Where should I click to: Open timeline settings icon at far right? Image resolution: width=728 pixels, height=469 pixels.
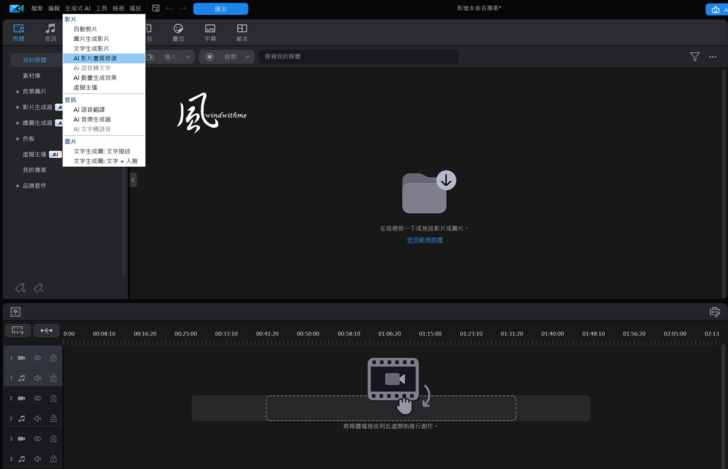click(714, 312)
